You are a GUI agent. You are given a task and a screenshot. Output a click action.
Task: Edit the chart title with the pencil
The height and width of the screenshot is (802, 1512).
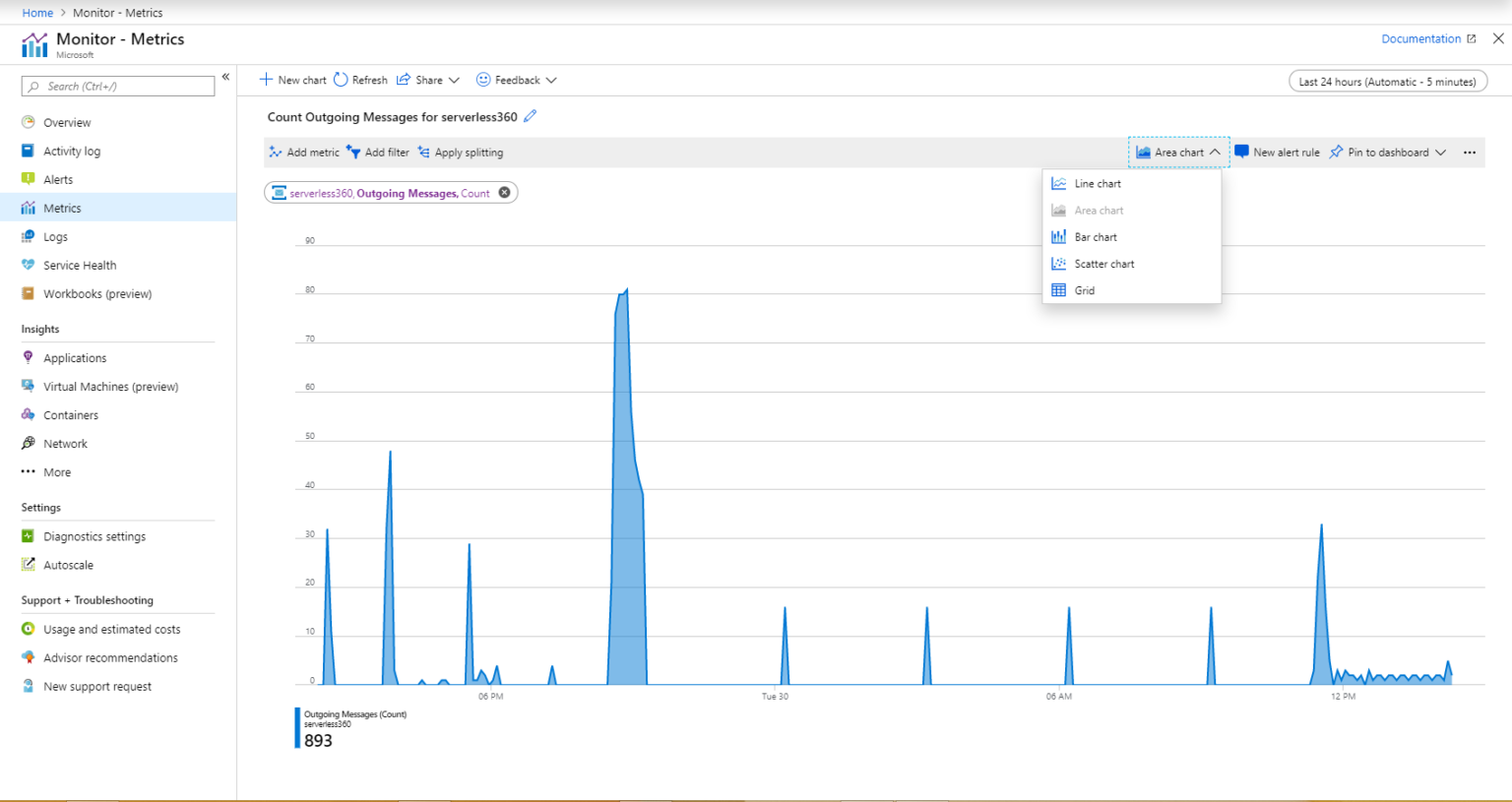530,115
